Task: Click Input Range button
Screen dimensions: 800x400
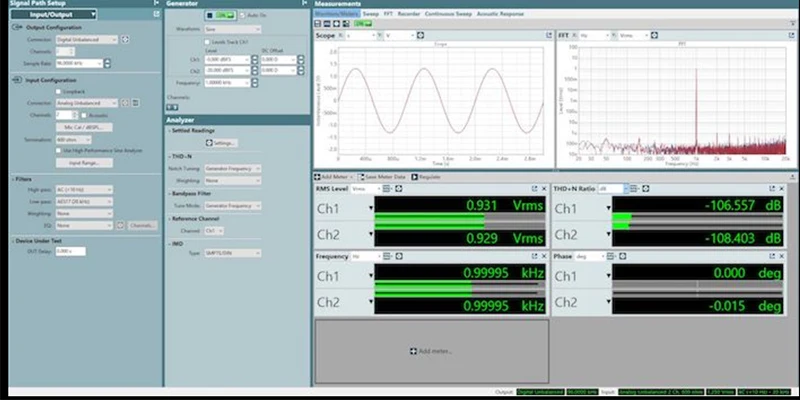Action: click(x=84, y=163)
